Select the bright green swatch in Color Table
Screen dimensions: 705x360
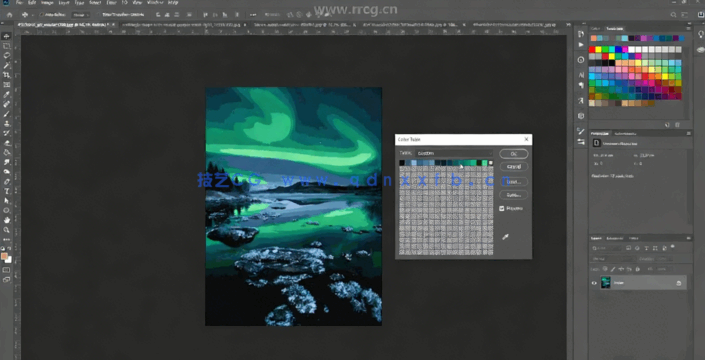click(x=484, y=163)
